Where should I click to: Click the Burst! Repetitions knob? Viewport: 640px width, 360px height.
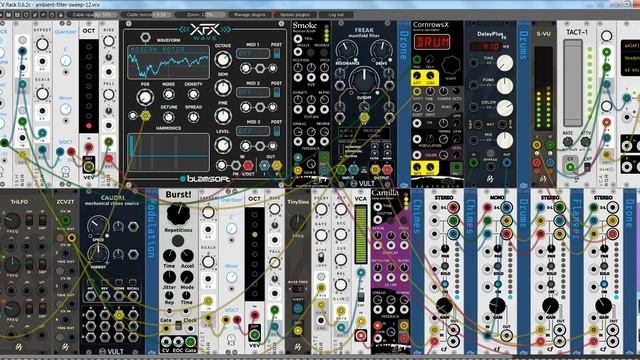click(178, 213)
